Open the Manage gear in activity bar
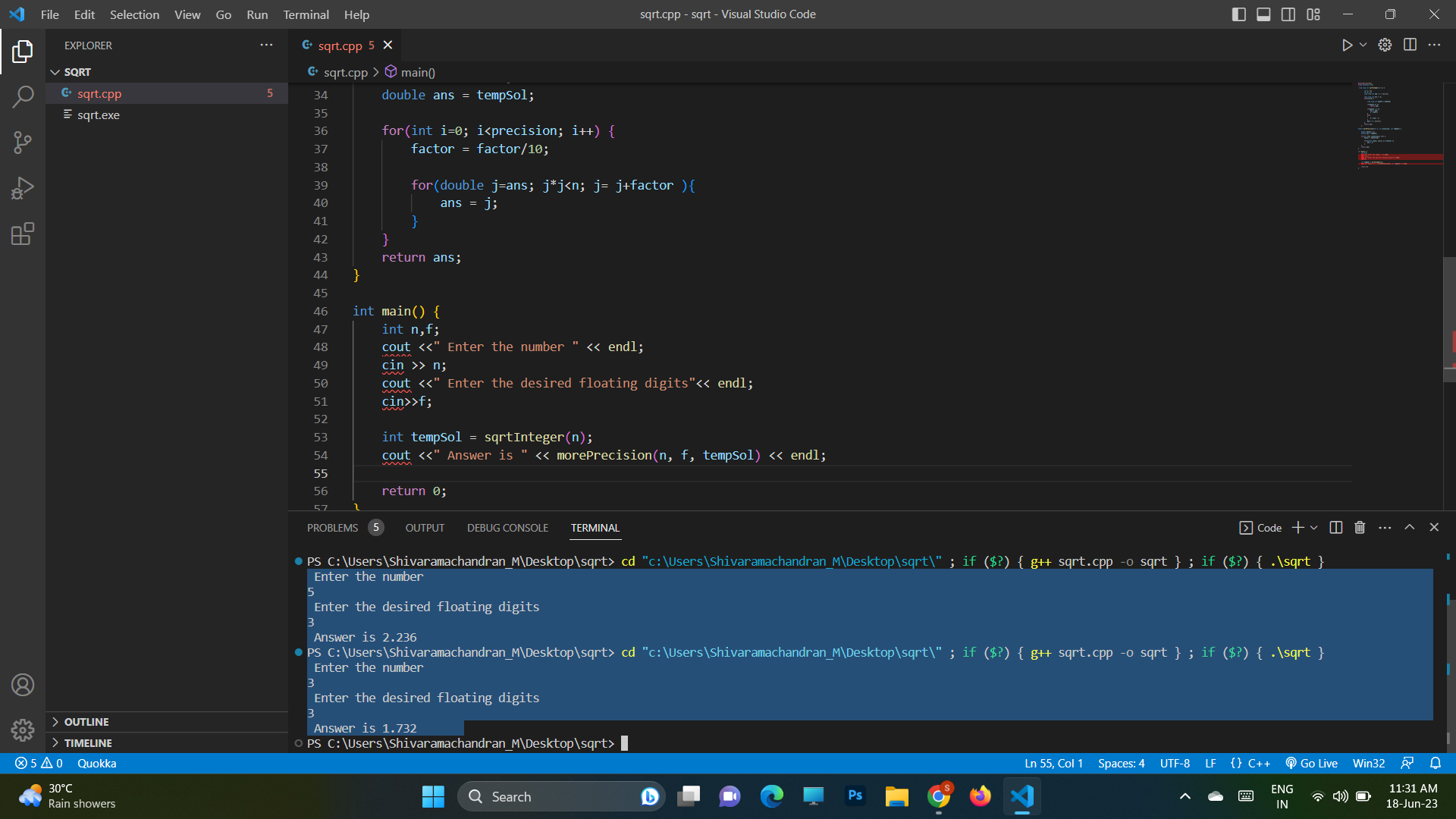This screenshot has height=819, width=1456. pos(23,730)
